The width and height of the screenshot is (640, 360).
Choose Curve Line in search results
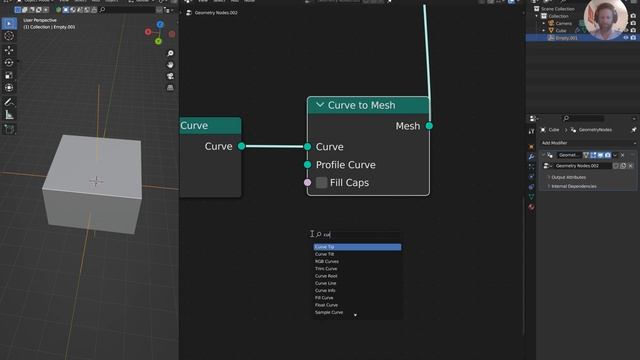(x=357, y=283)
